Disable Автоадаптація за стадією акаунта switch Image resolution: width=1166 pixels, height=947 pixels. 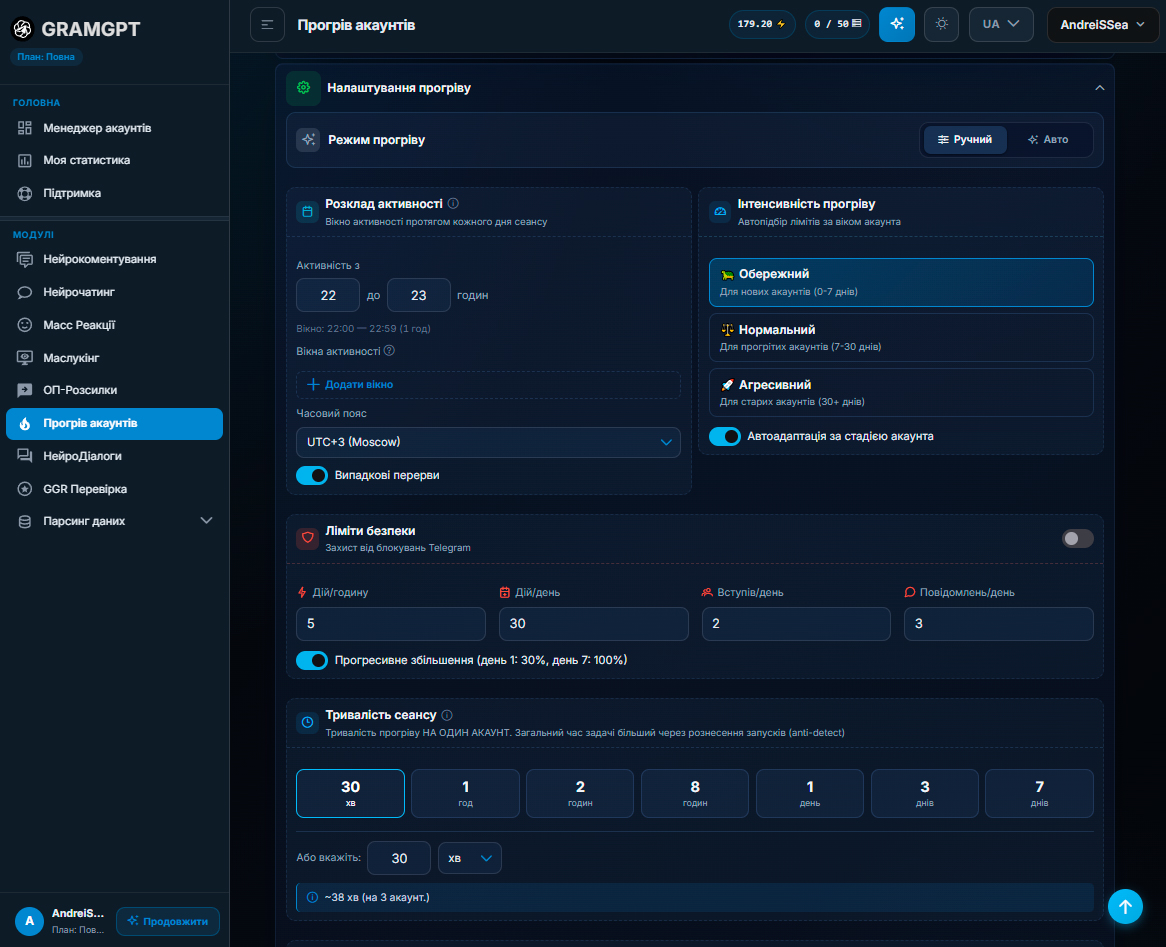click(724, 437)
